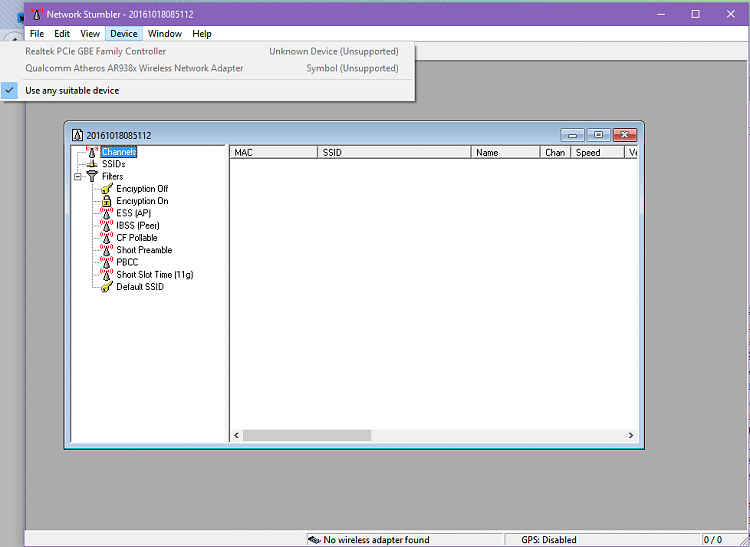Click the CF Pollable antenna icon
Viewport: 750px width, 547px height.
107,238
